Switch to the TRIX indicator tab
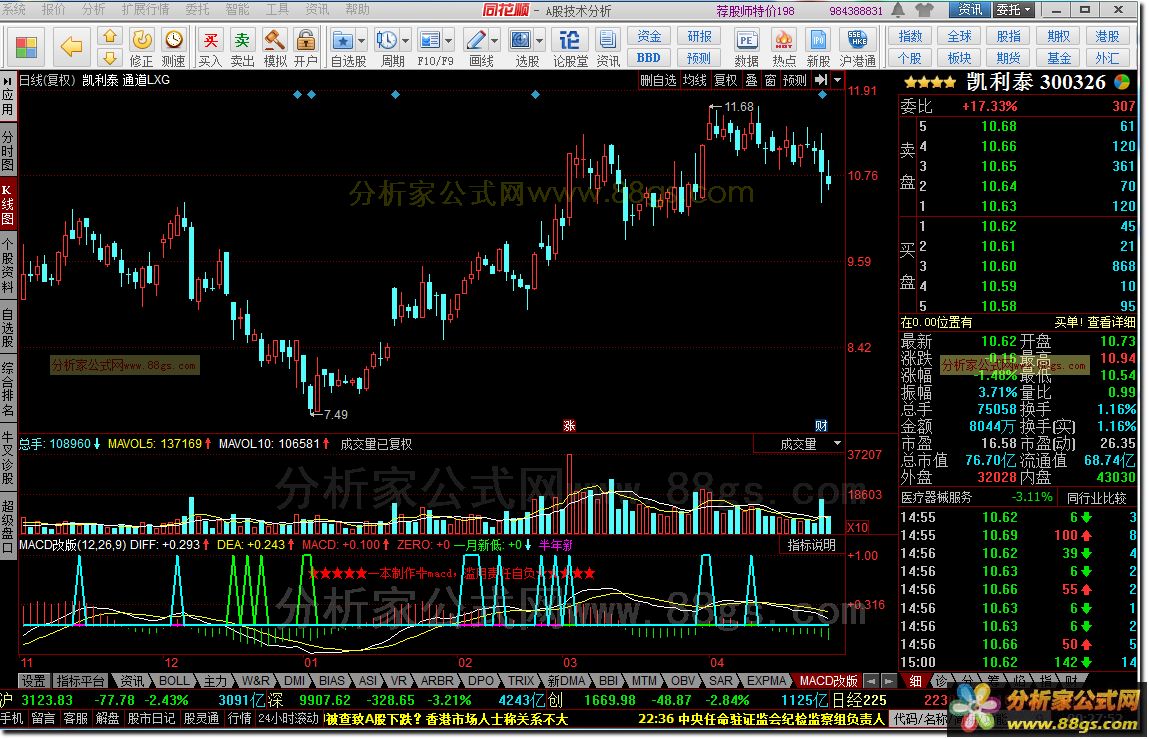This screenshot has height=739, width=1149. (522, 681)
